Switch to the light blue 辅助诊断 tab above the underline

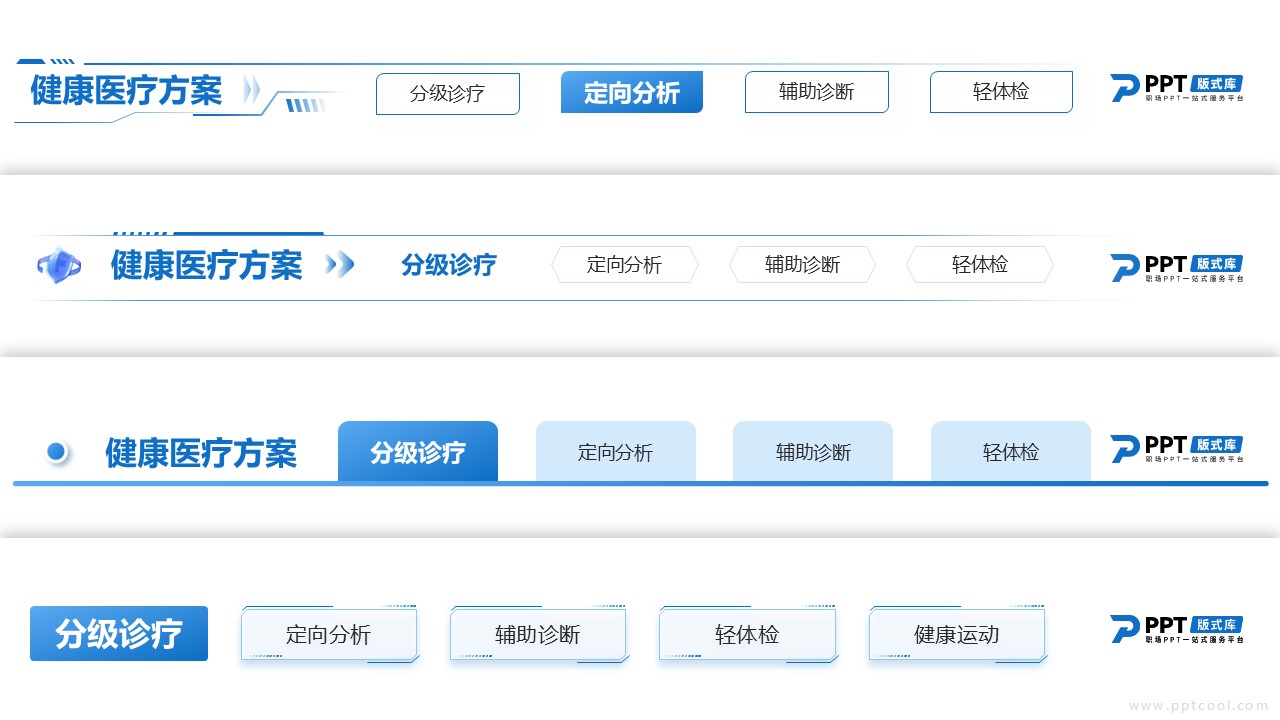pyautogui.click(x=812, y=452)
